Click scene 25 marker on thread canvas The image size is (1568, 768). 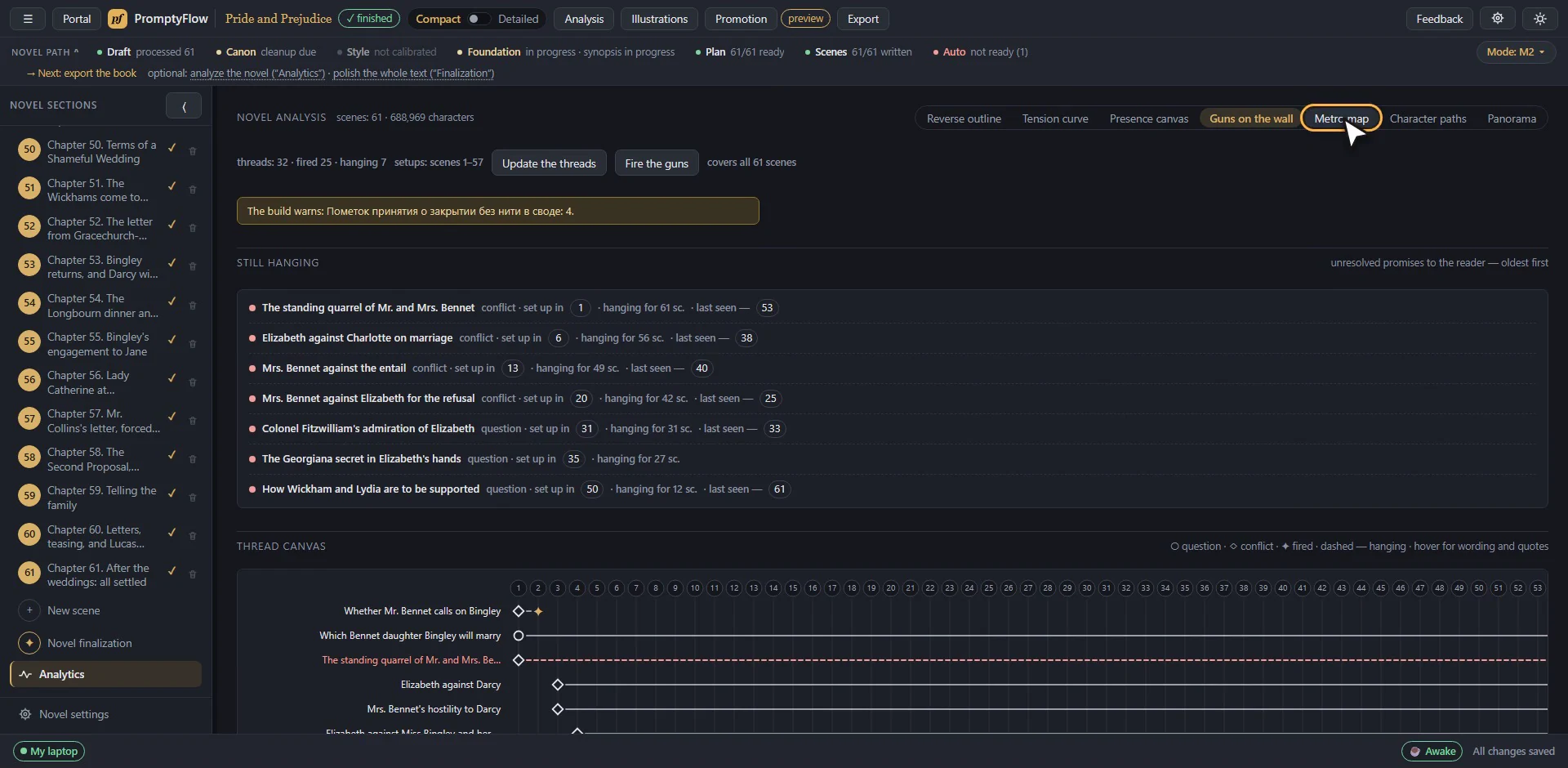989,587
